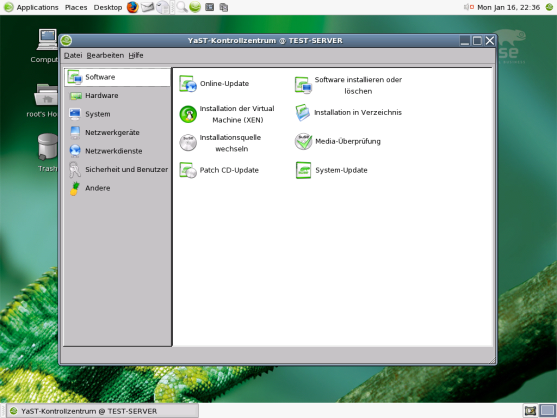Switch to the Netzwerkgeräte category

[118, 132]
